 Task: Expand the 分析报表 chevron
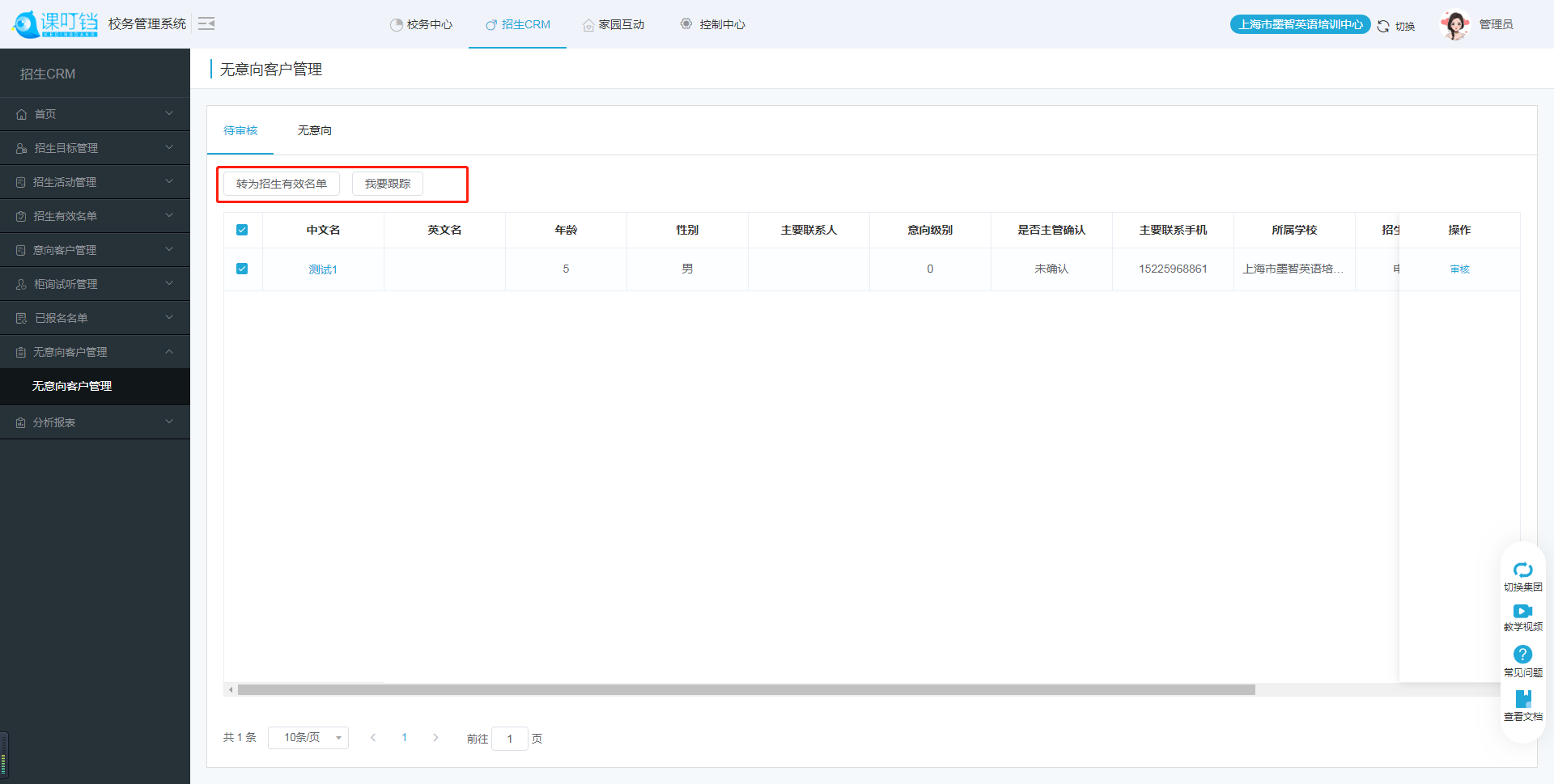click(x=169, y=422)
